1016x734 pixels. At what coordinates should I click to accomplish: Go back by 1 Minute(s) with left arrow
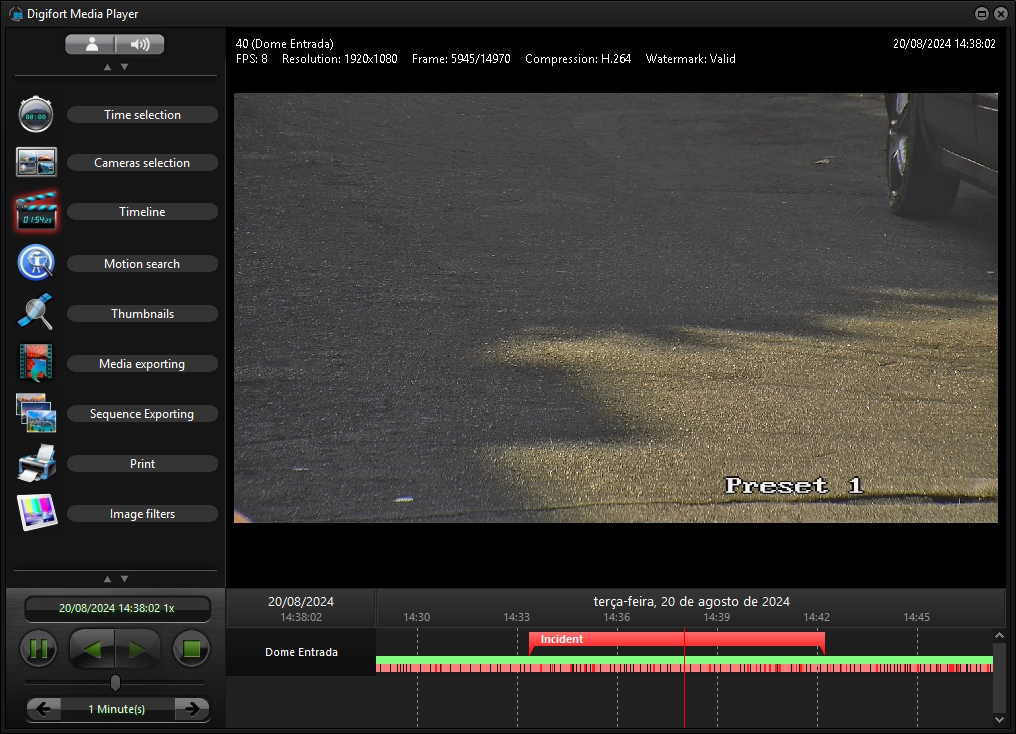point(43,709)
